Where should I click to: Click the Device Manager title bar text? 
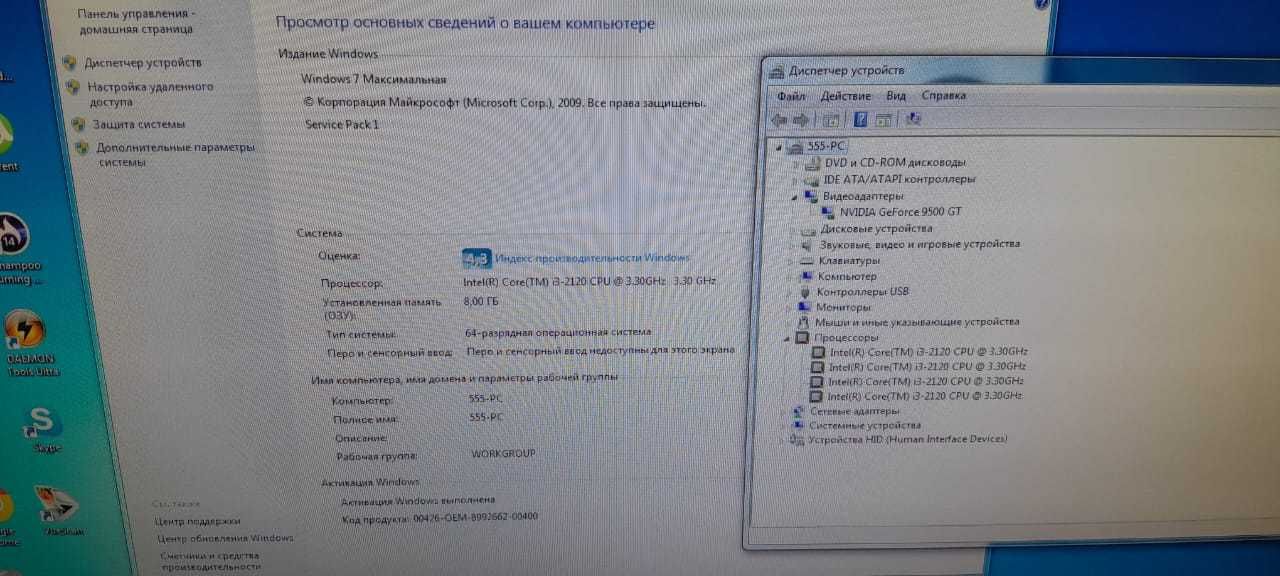(846, 70)
